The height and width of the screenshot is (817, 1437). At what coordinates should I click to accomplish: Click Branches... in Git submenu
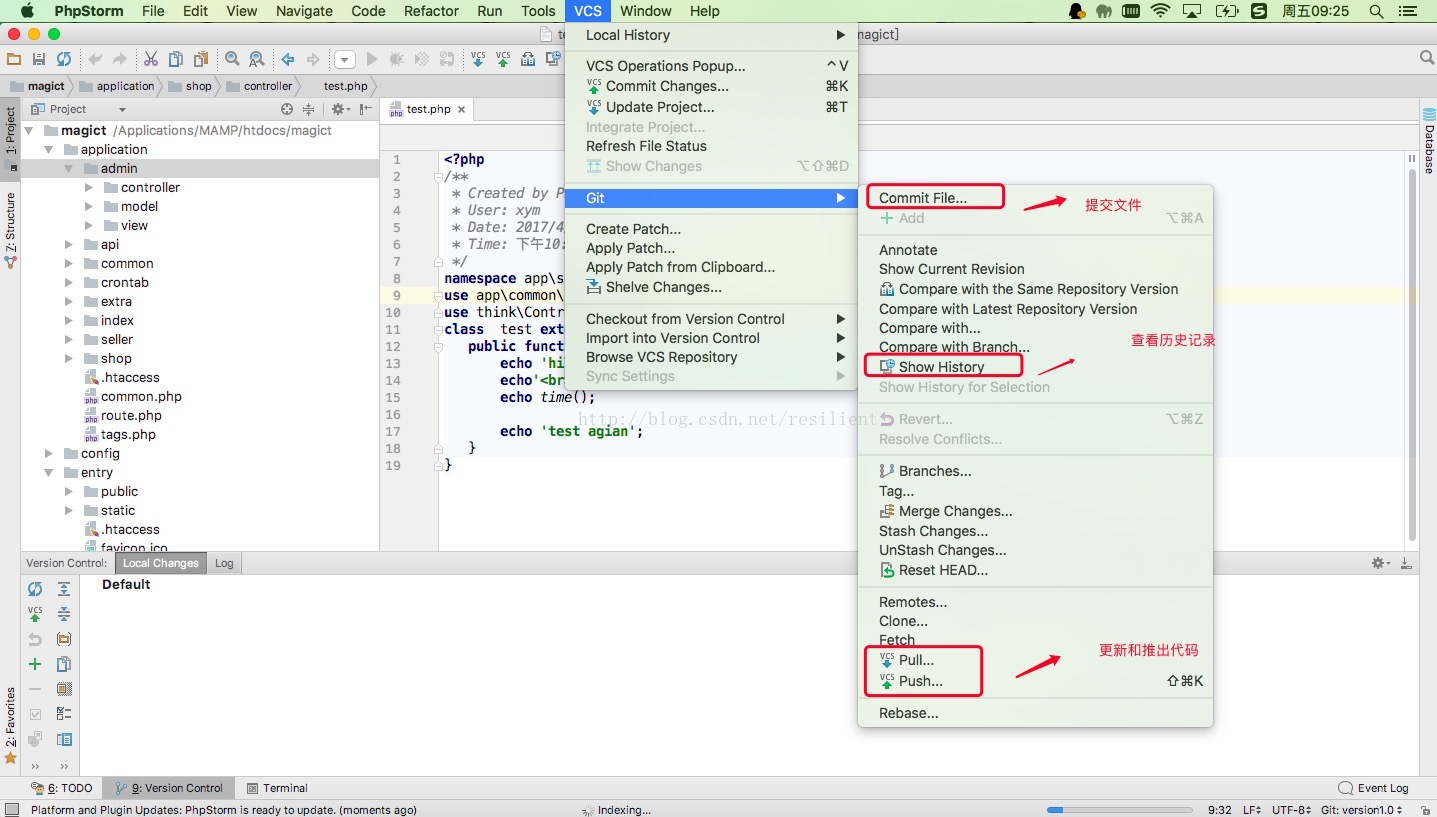pyautogui.click(x=925, y=471)
